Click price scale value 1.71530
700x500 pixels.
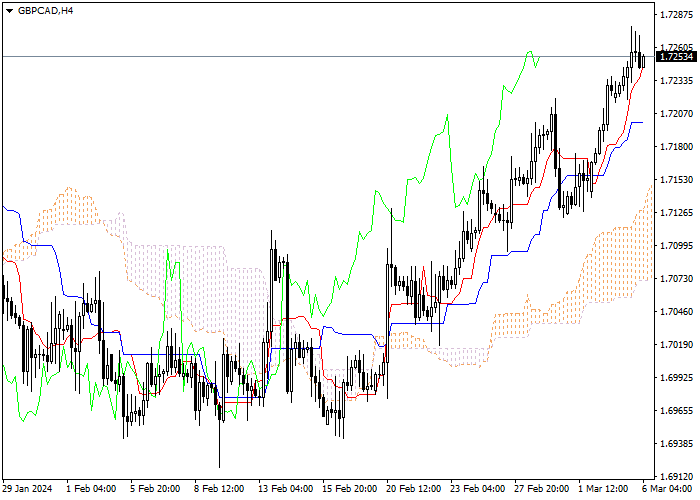(x=676, y=180)
